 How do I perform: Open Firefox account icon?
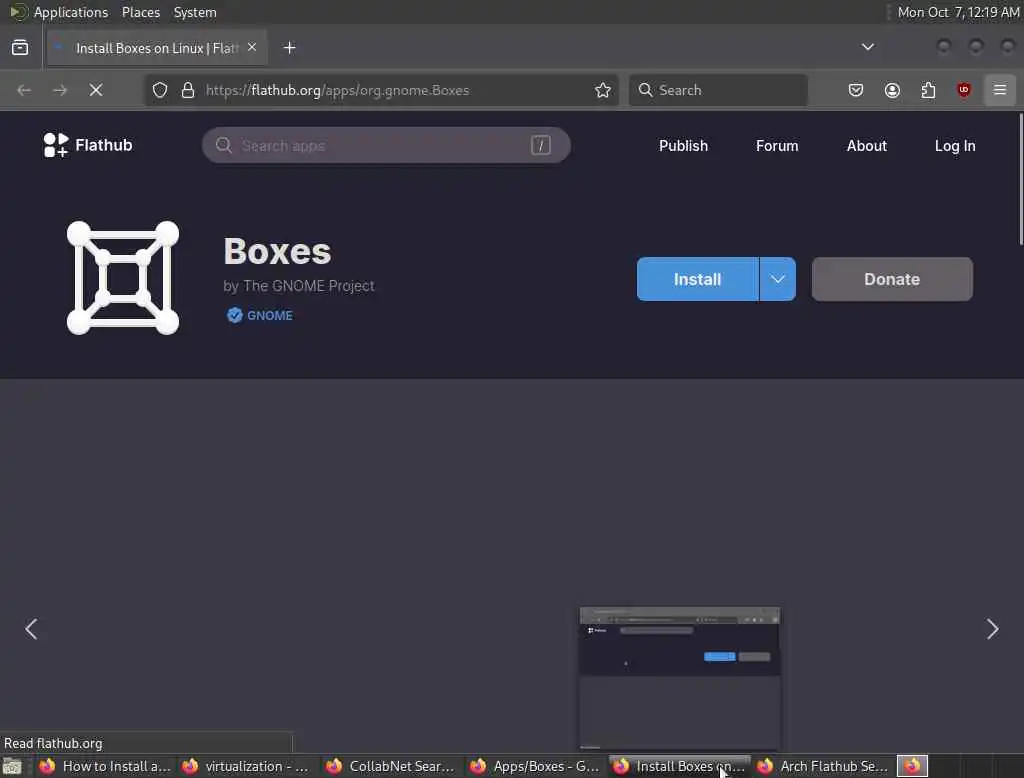(892, 90)
